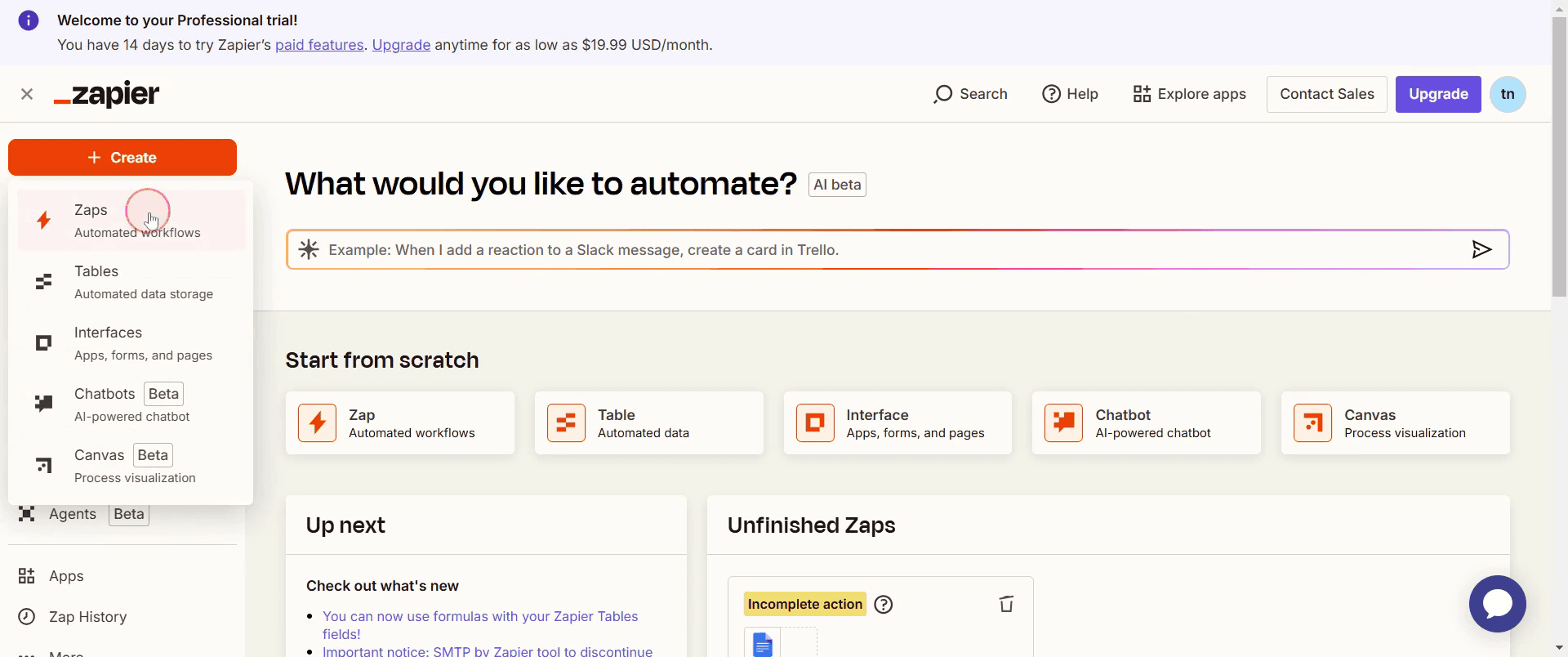This screenshot has height=657, width=1568.
Task: Open the SMTP by Zapier notice link
Action: click(x=488, y=651)
